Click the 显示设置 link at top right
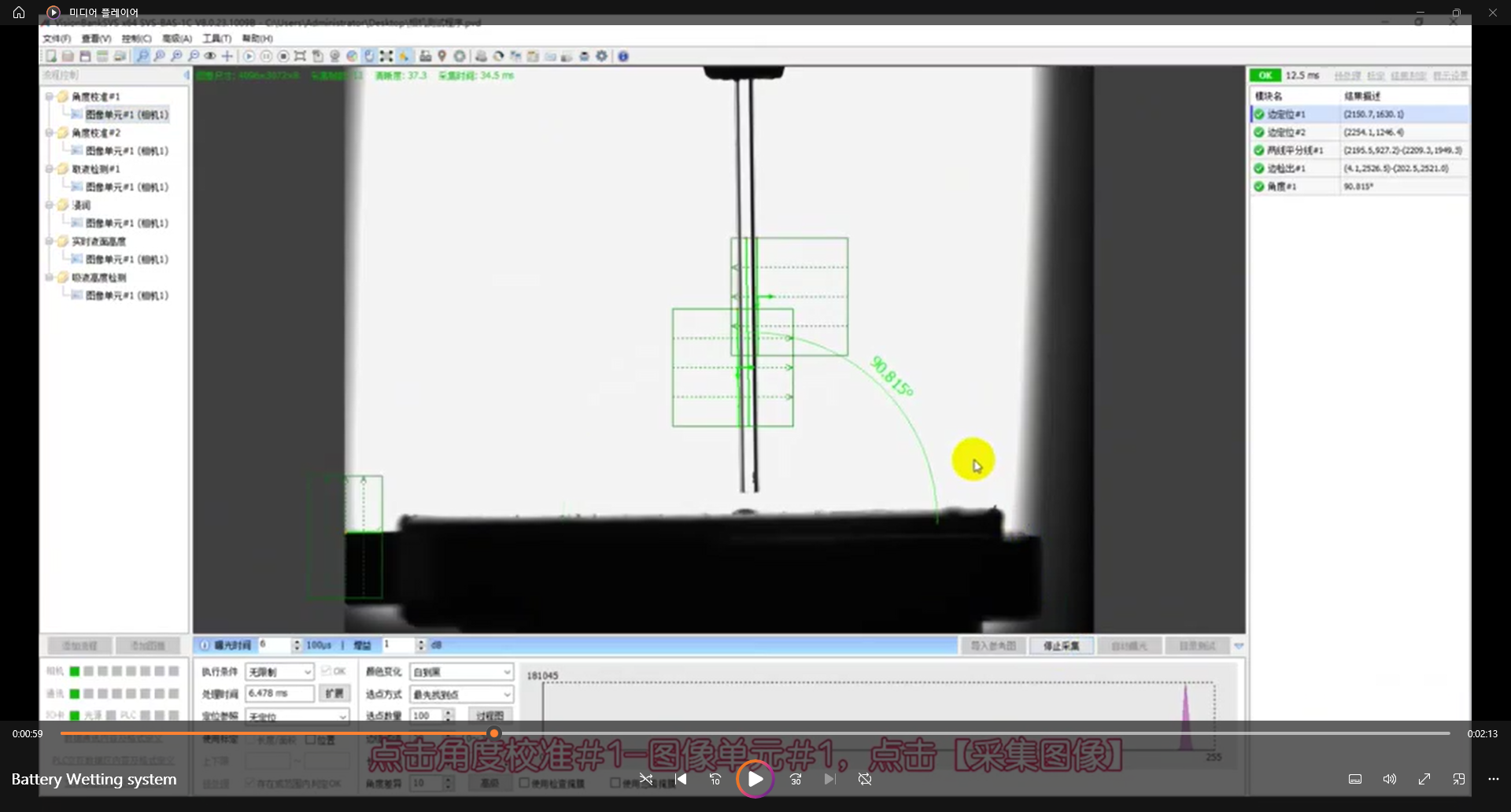 point(1450,76)
